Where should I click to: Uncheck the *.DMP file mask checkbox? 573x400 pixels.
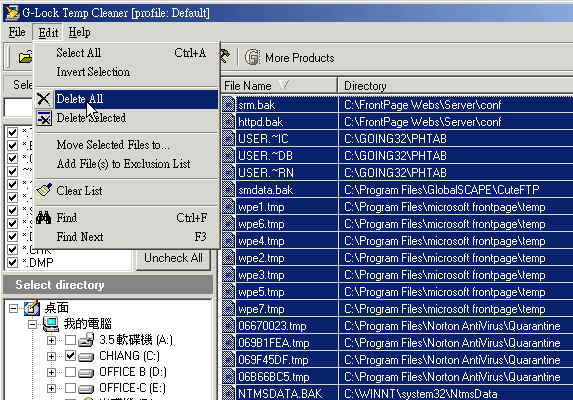pos(12,263)
